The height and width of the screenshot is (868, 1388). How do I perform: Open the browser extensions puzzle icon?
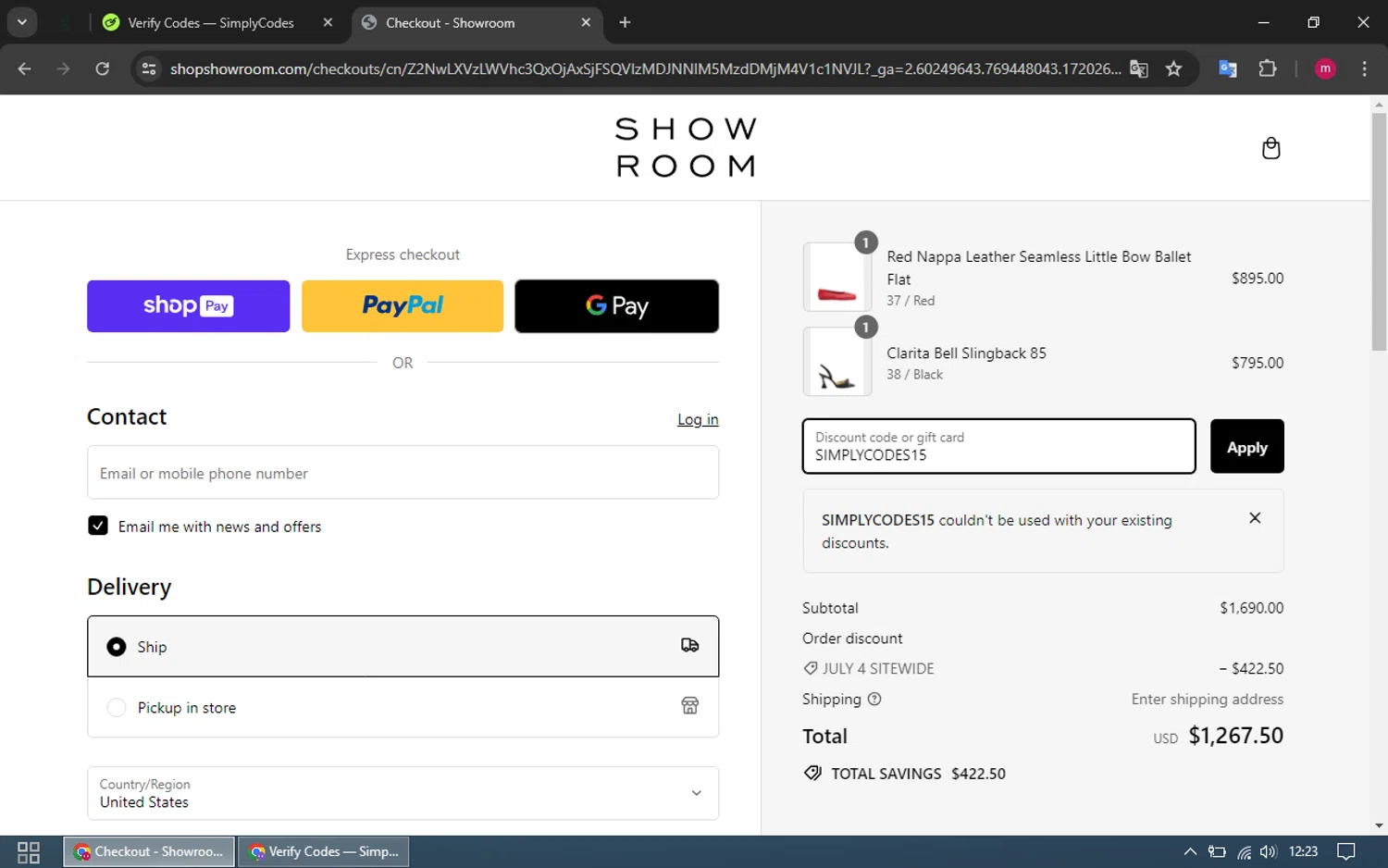click(x=1268, y=68)
